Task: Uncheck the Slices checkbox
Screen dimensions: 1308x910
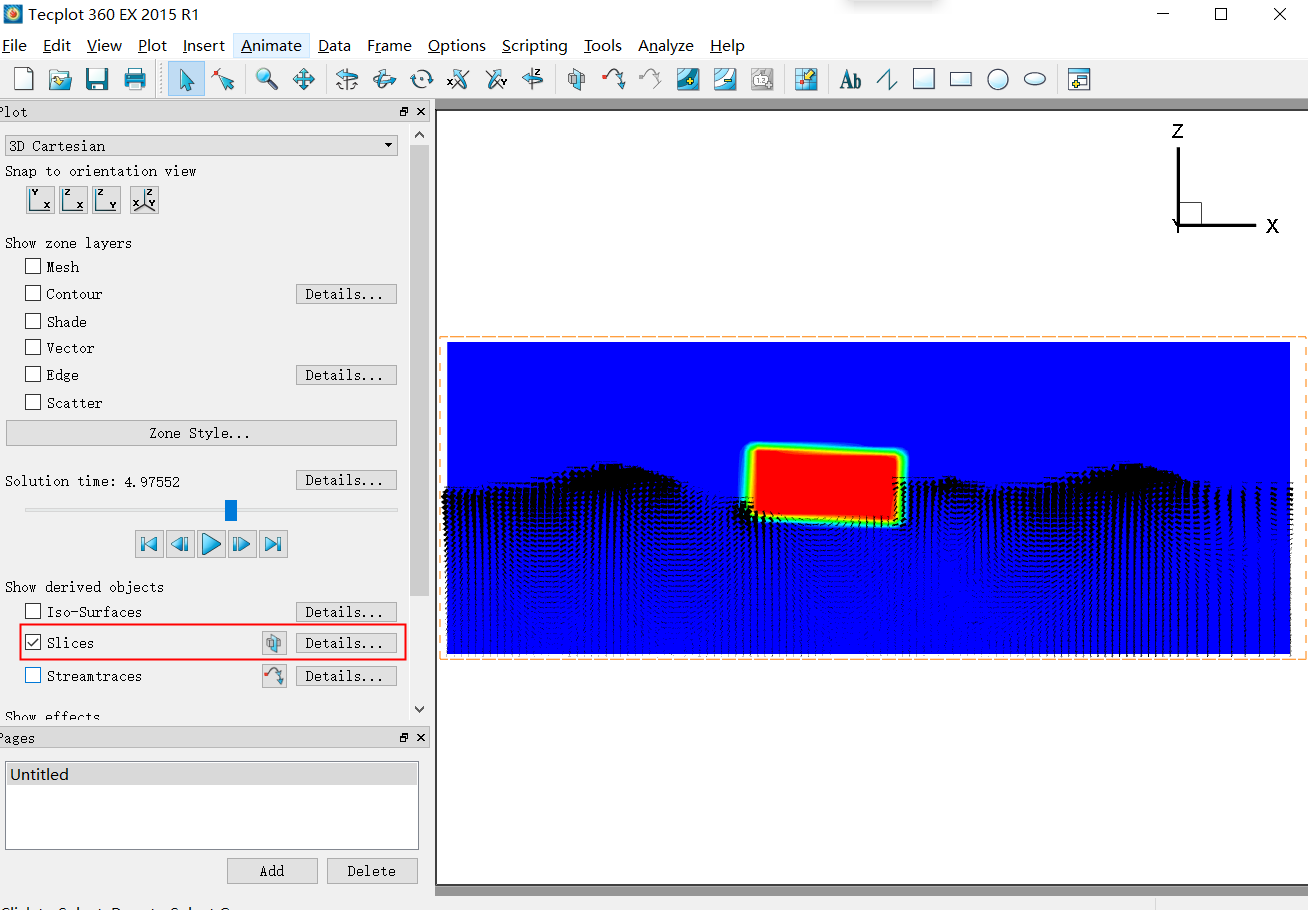Action: coord(34,643)
